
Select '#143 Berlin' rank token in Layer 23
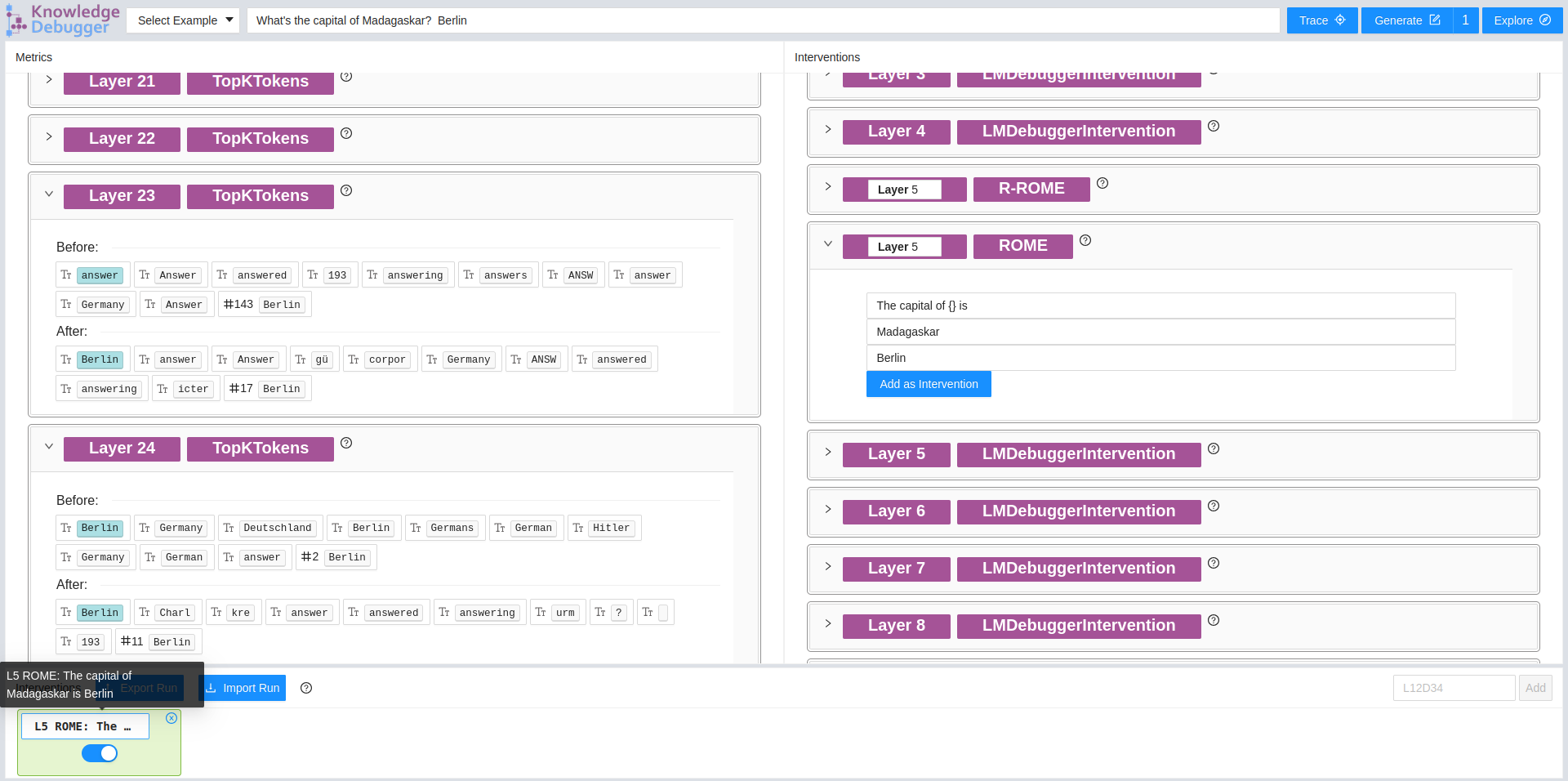(265, 305)
